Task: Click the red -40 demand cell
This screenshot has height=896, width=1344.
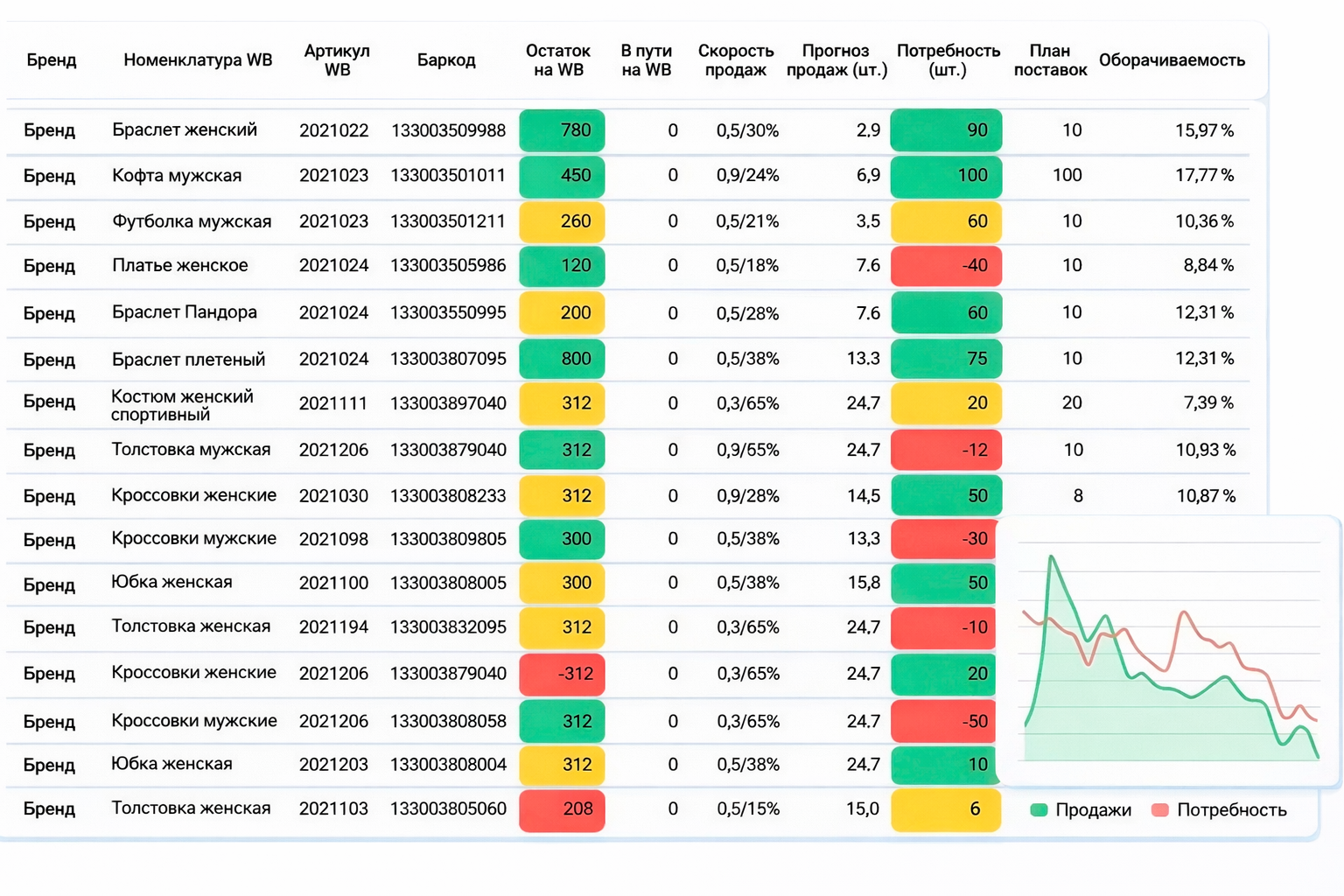Action: 946,266
